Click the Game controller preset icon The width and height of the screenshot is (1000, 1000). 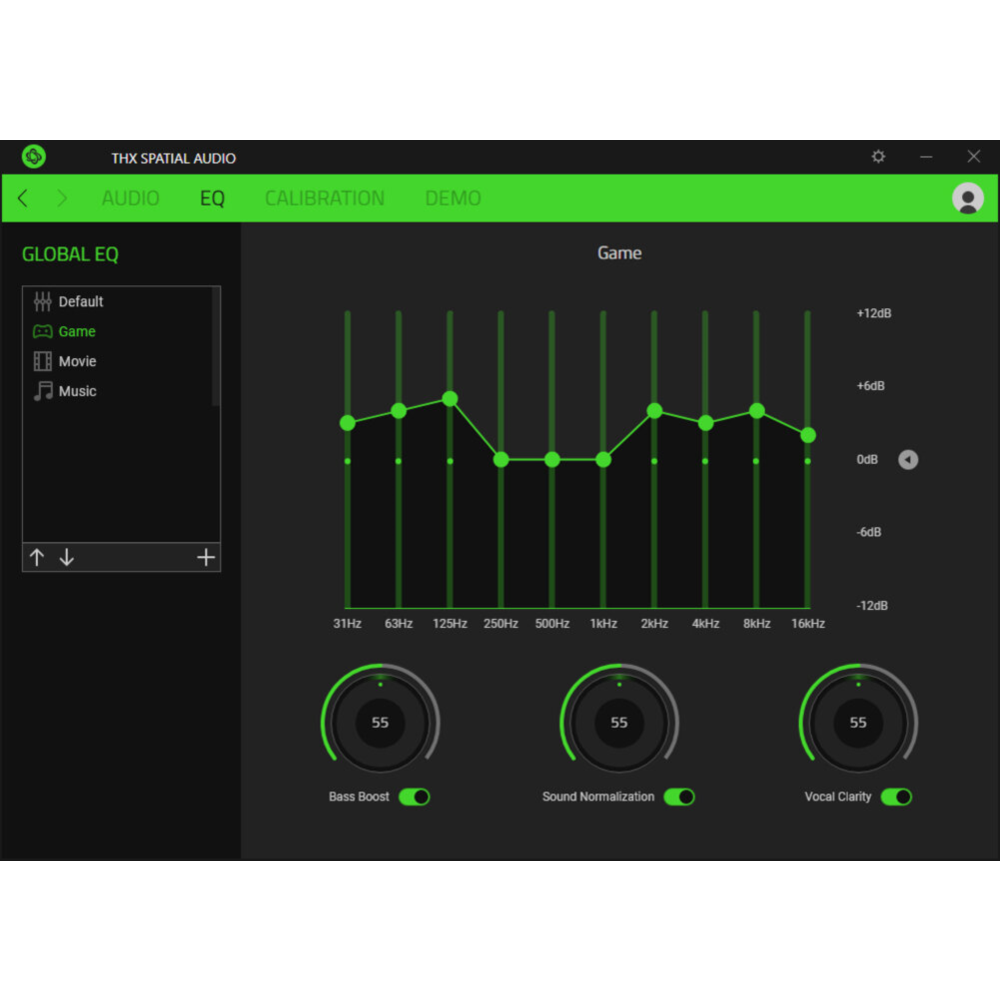(x=42, y=332)
